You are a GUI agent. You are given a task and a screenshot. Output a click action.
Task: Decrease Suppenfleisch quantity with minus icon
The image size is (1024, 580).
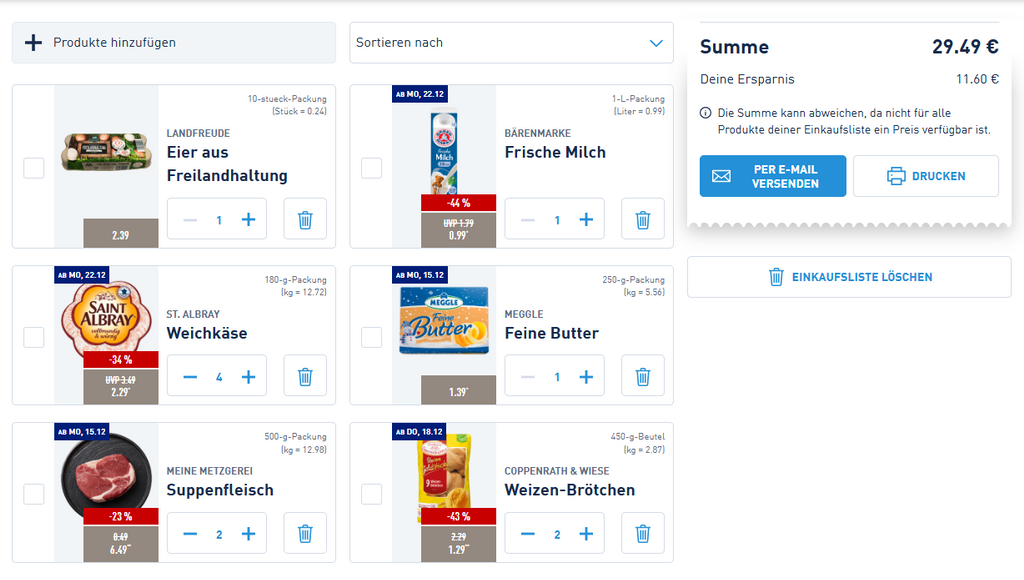coord(190,534)
